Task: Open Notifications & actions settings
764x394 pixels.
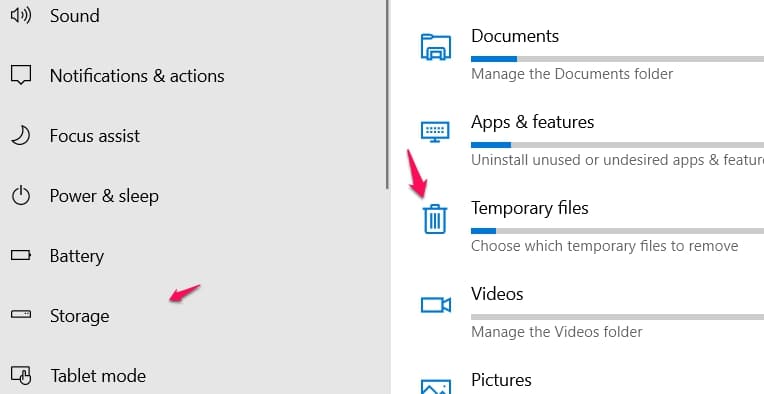Action: (137, 75)
